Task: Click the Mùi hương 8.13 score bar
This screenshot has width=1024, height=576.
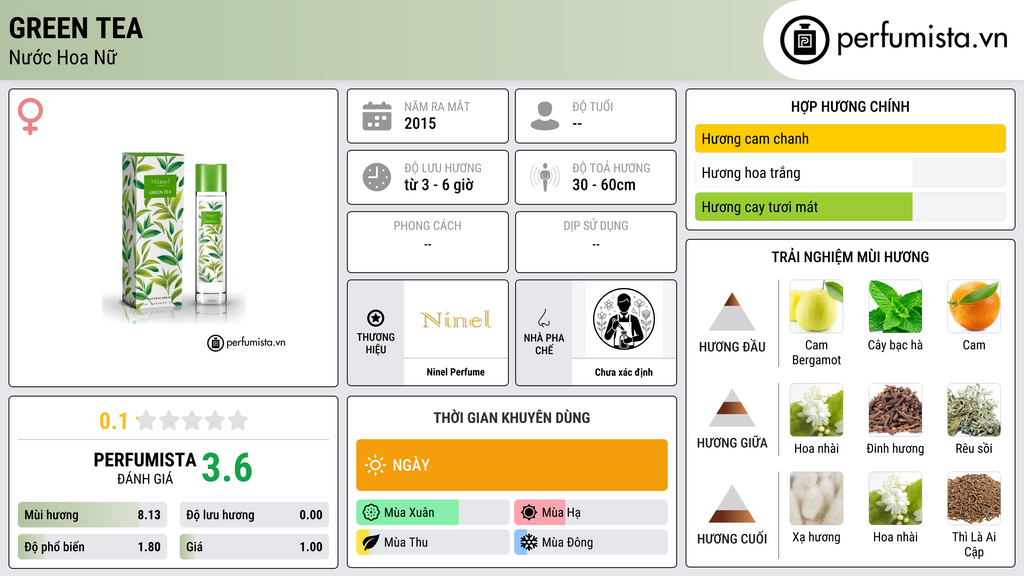Action: 93,515
